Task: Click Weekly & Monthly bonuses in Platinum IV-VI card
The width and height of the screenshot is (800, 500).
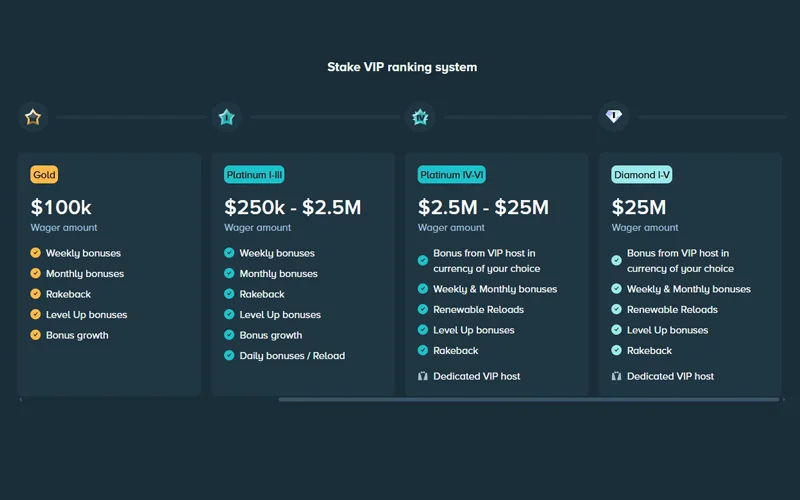Action: click(495, 289)
